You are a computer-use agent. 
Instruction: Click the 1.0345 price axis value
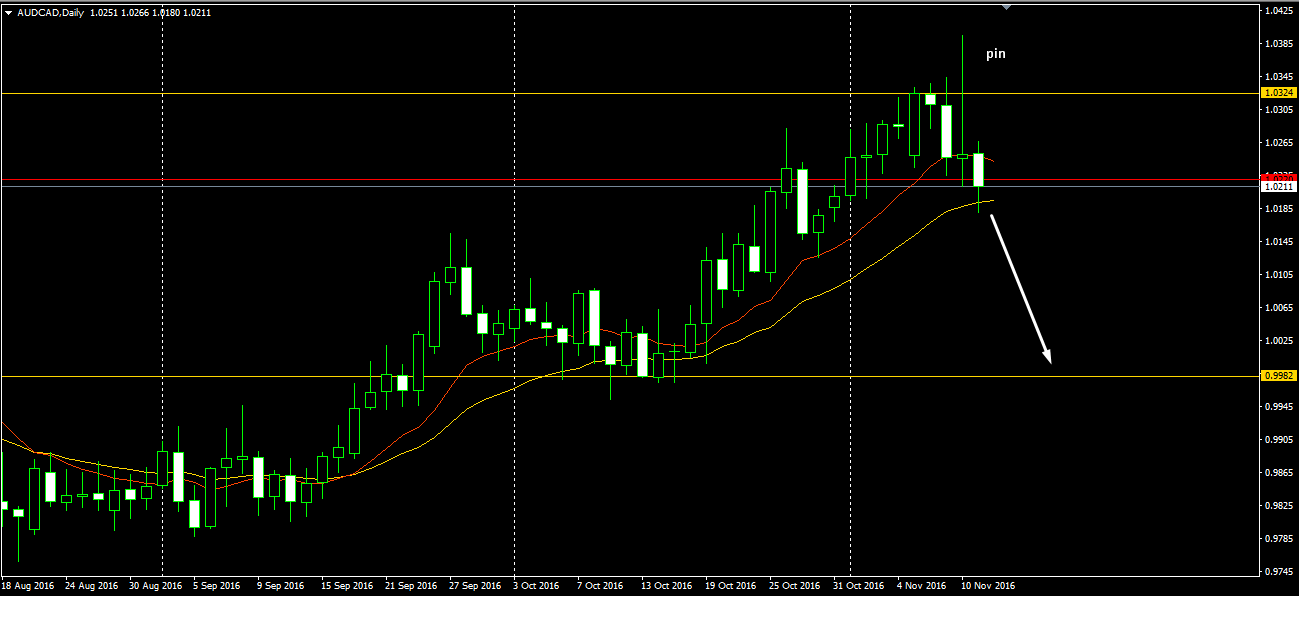click(1279, 77)
